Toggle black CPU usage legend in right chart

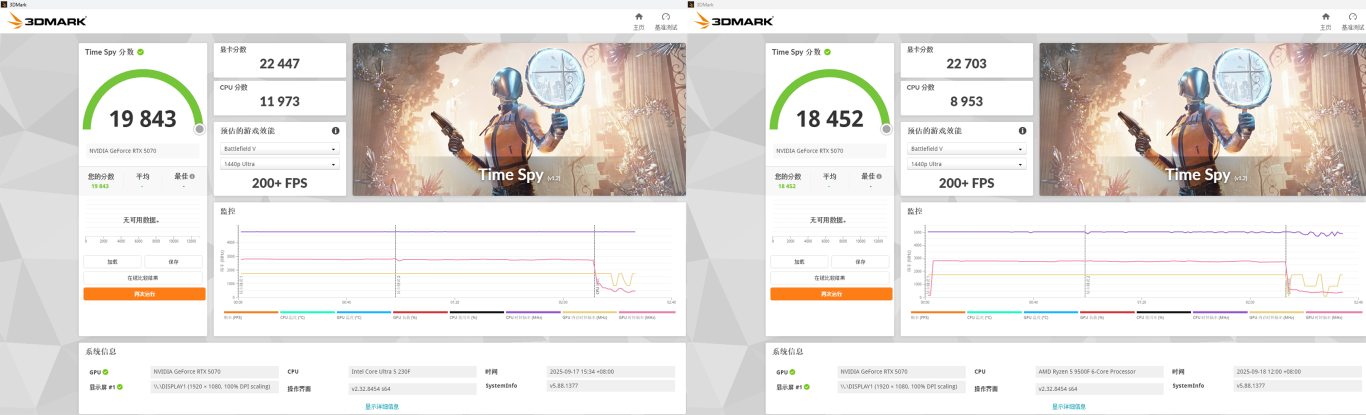(1163, 314)
